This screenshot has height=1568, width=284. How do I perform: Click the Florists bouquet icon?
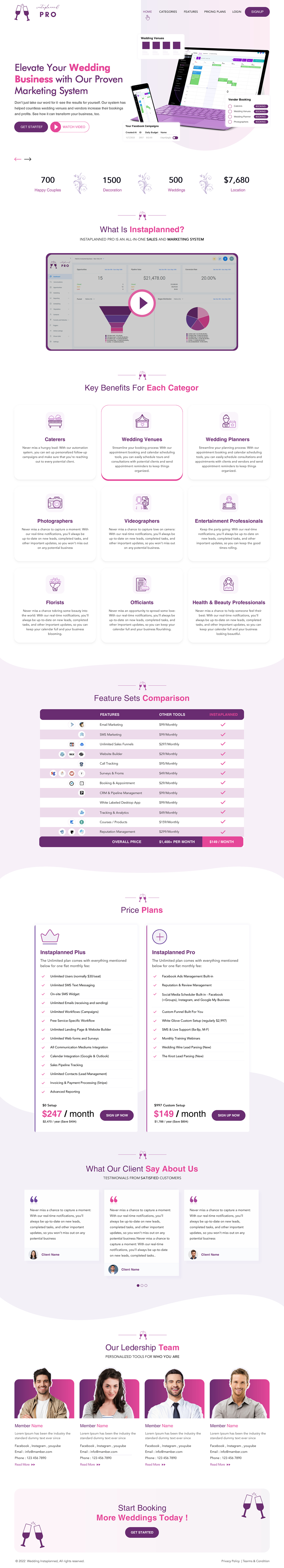[55, 584]
